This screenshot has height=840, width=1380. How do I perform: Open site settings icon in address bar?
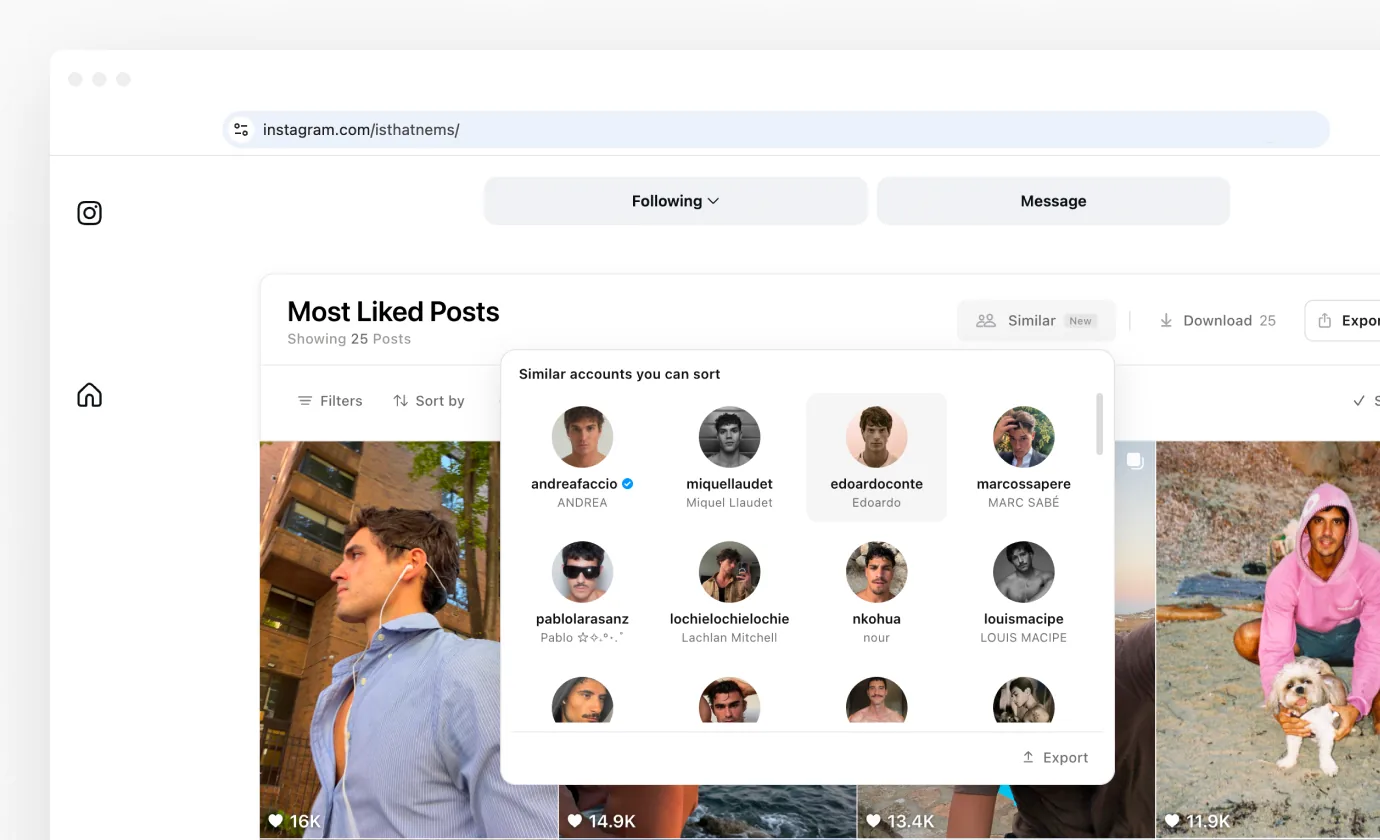point(241,129)
